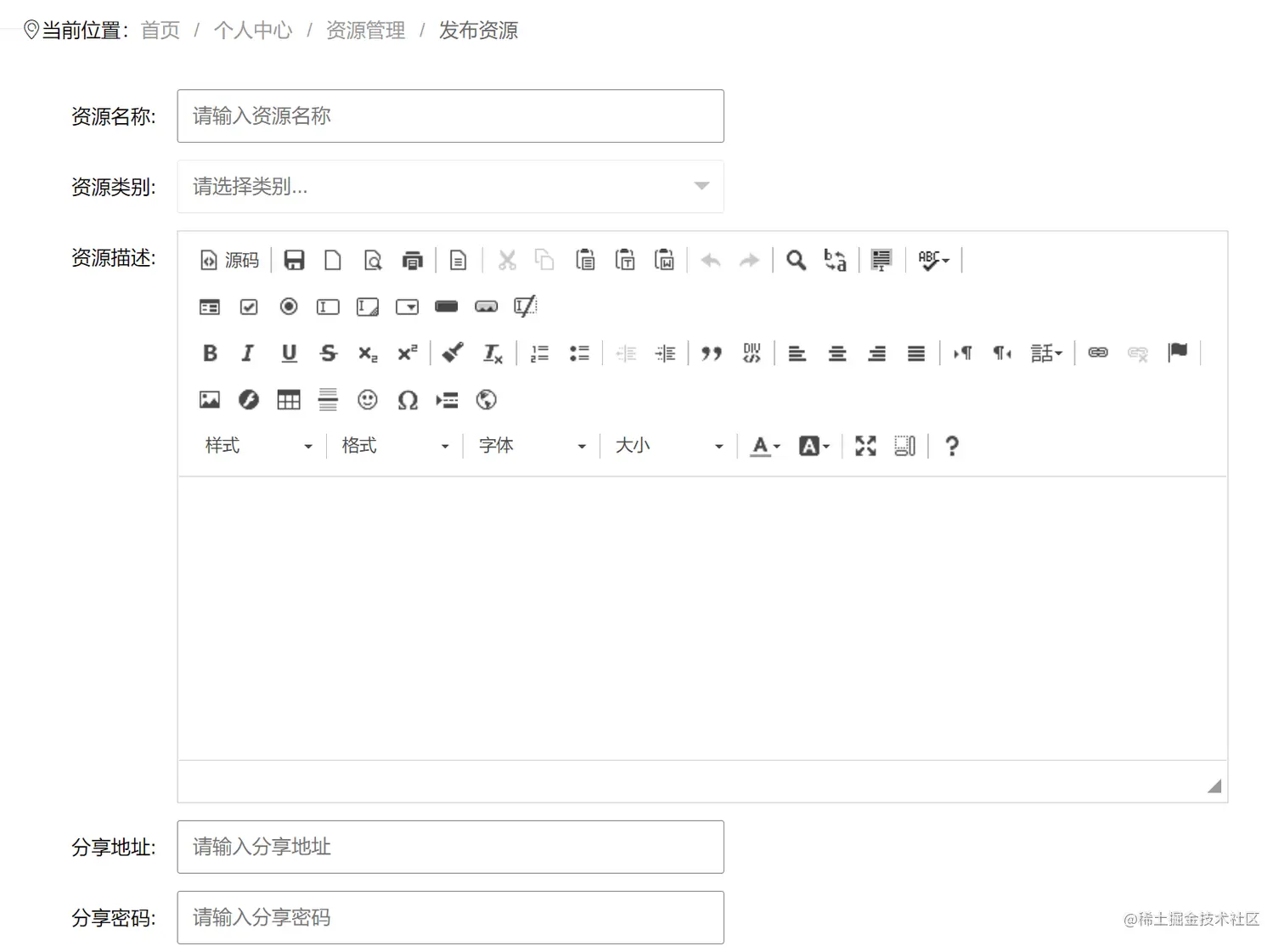The height and width of the screenshot is (952, 1284).
Task: Center align text
Action: click(837, 353)
